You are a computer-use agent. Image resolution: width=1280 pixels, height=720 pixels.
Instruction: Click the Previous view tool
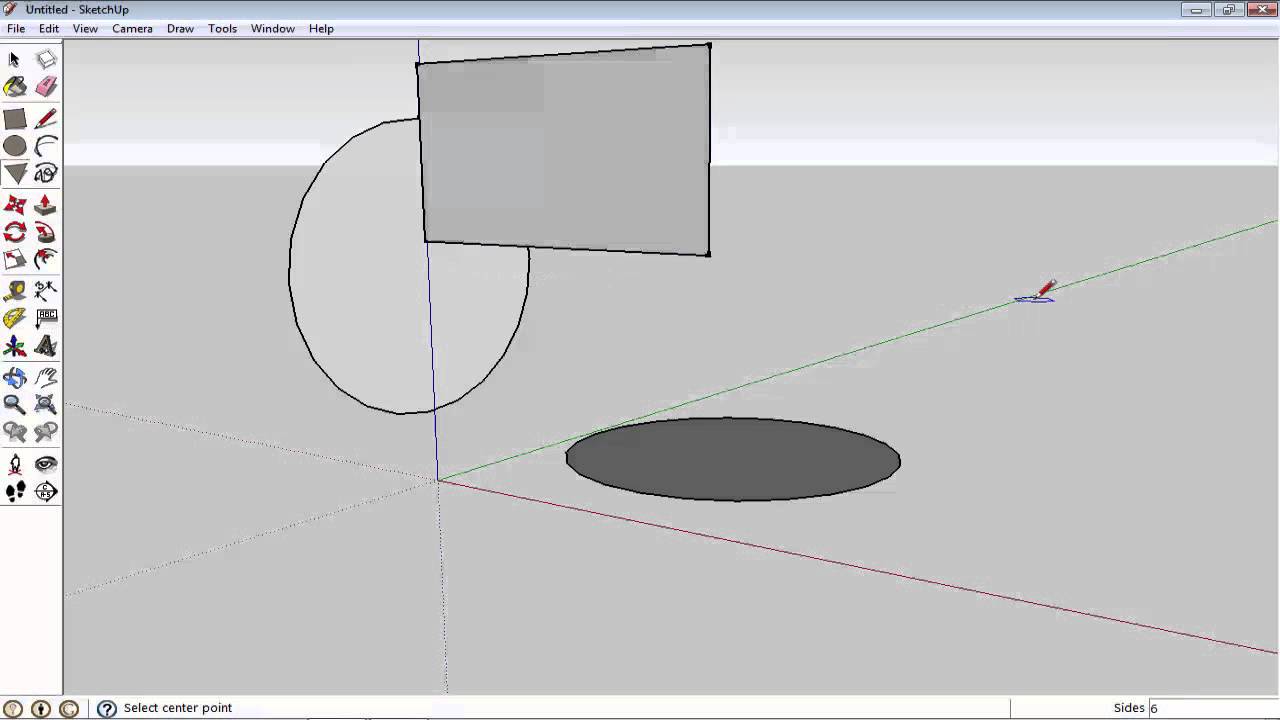15,433
